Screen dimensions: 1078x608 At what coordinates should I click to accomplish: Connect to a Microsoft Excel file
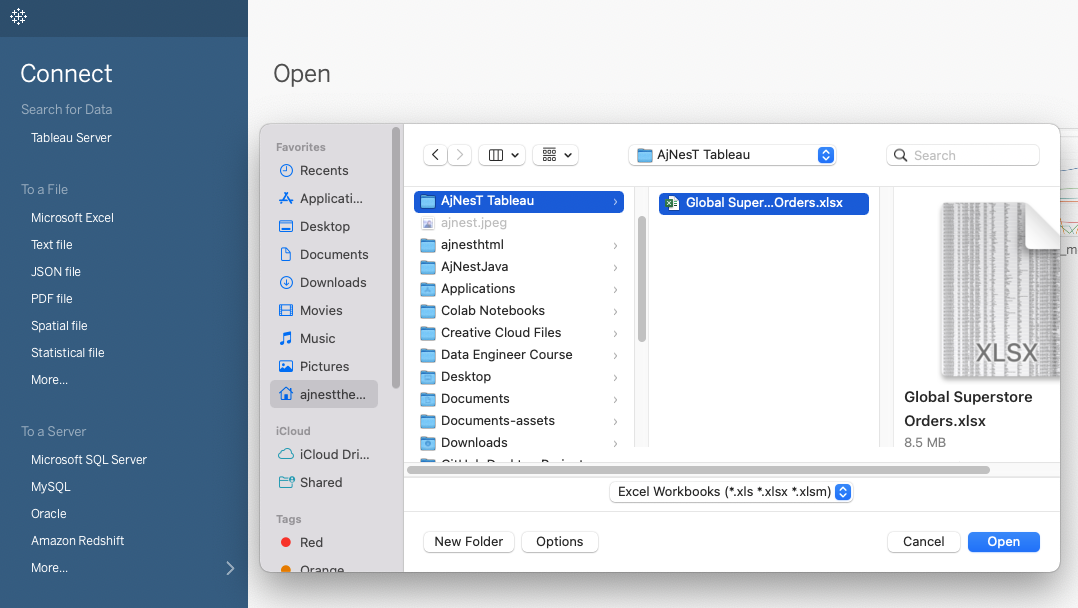pyautogui.click(x=72, y=218)
